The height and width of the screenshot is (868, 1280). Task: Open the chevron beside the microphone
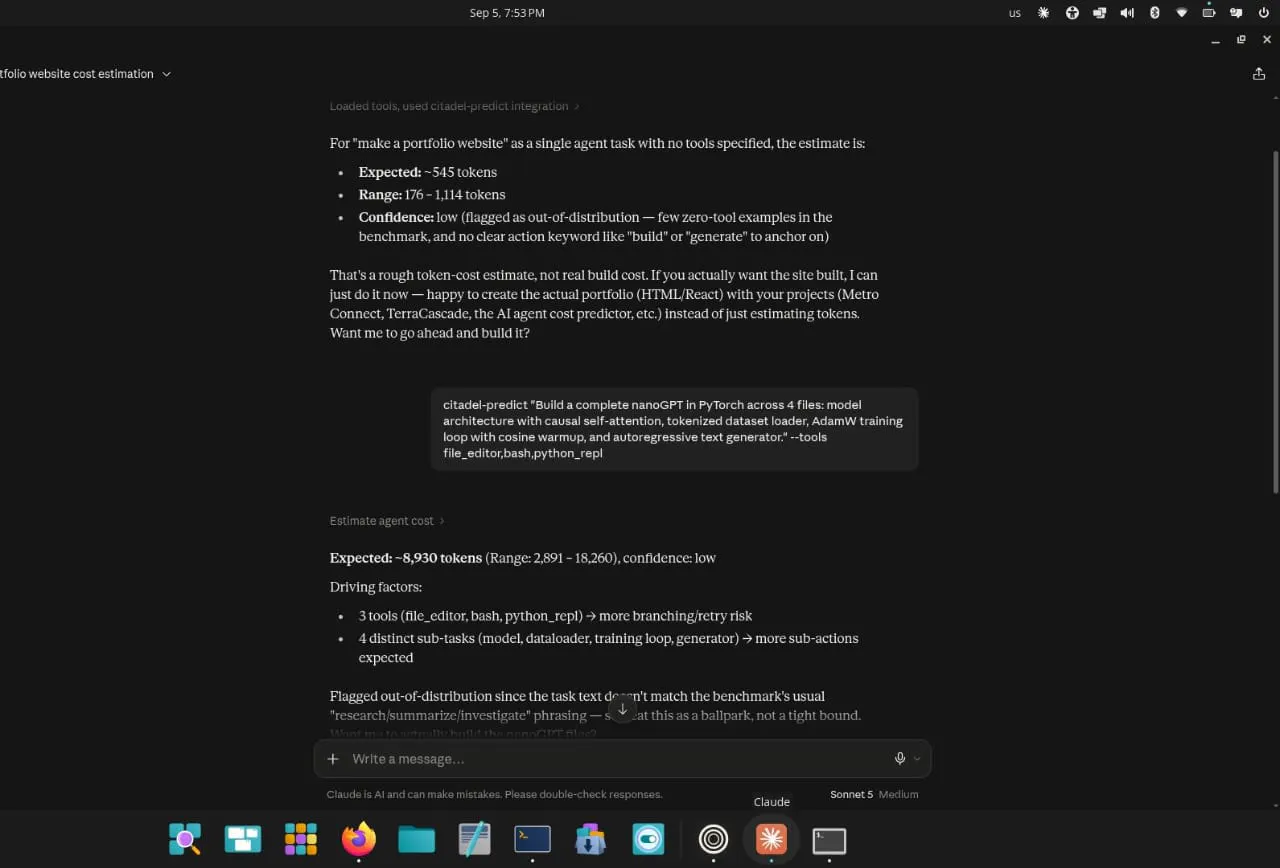pos(917,759)
